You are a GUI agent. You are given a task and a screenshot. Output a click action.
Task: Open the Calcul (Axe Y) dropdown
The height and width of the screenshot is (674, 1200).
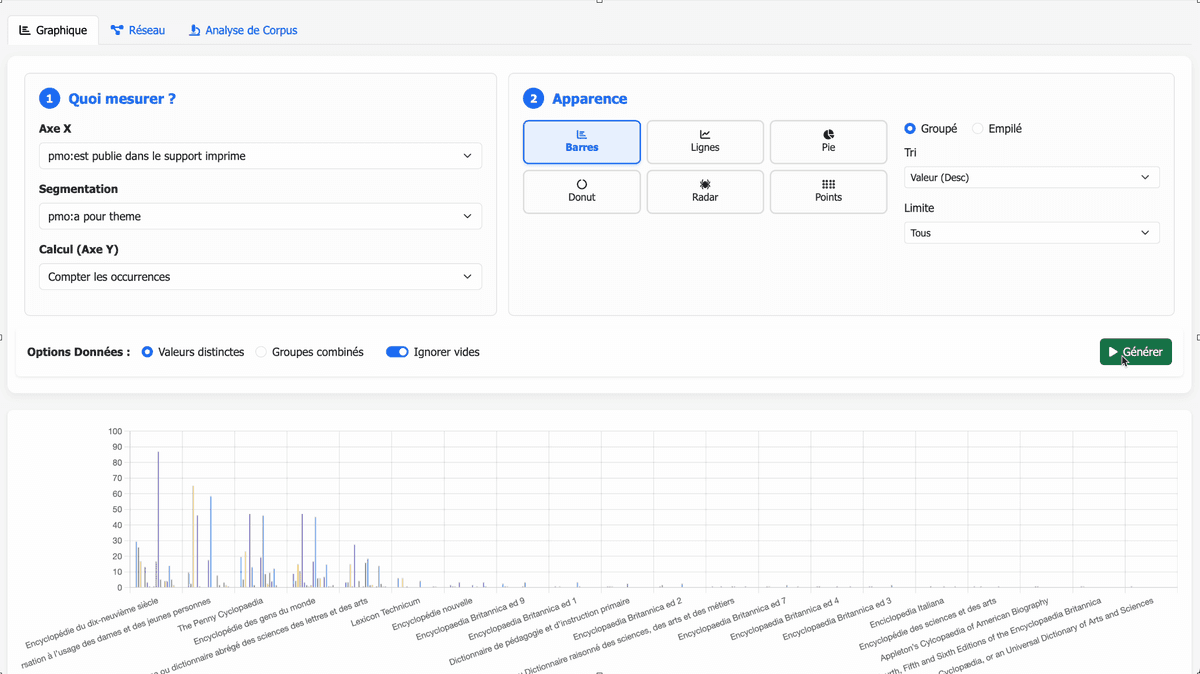coord(260,277)
